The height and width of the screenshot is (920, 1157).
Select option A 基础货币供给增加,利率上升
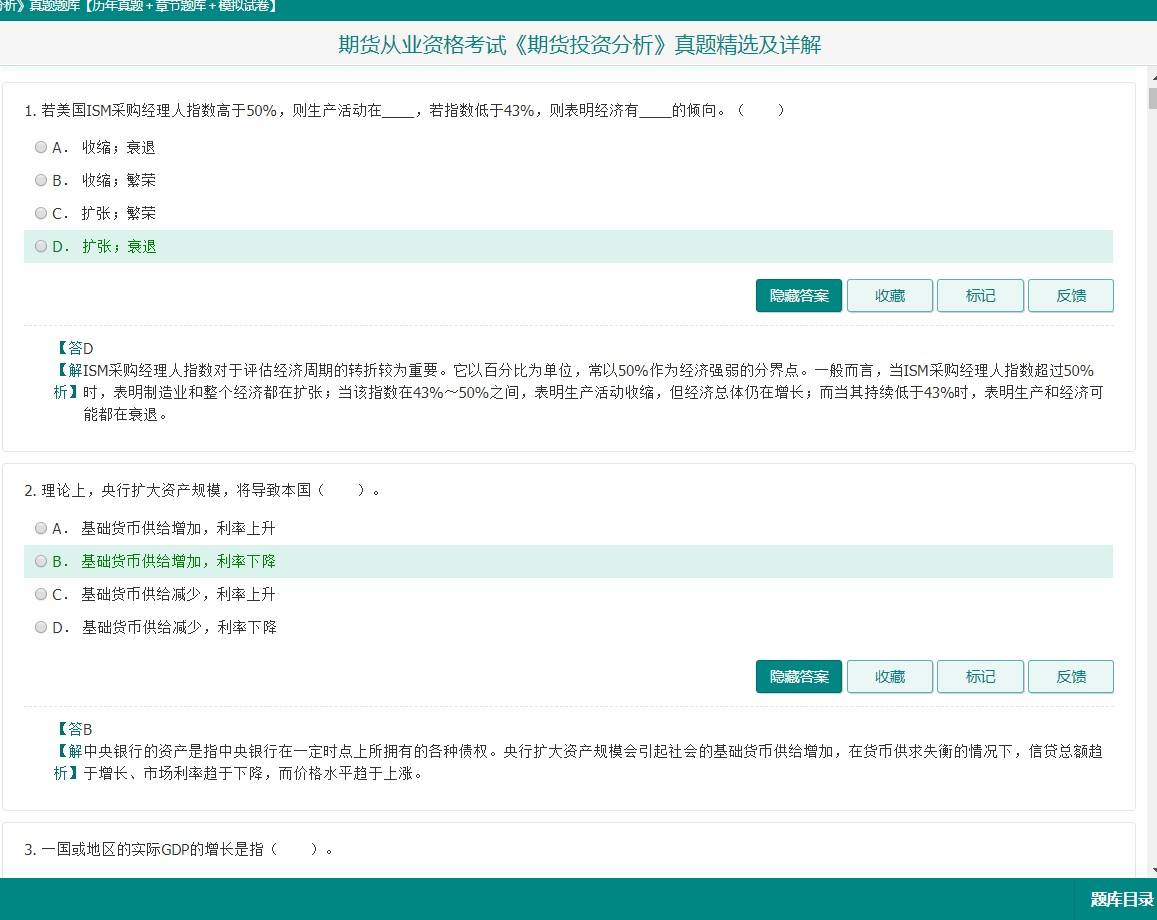pyautogui.click(x=41, y=528)
